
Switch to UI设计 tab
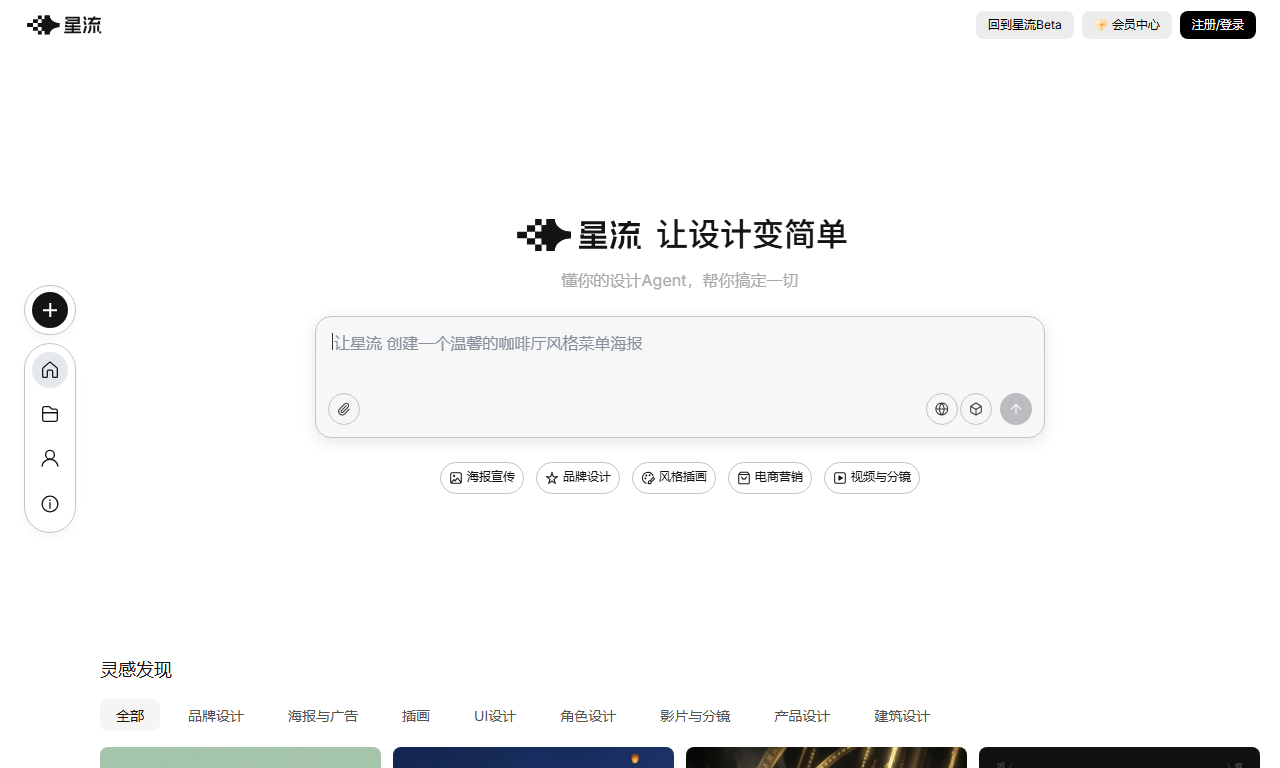[x=495, y=716]
